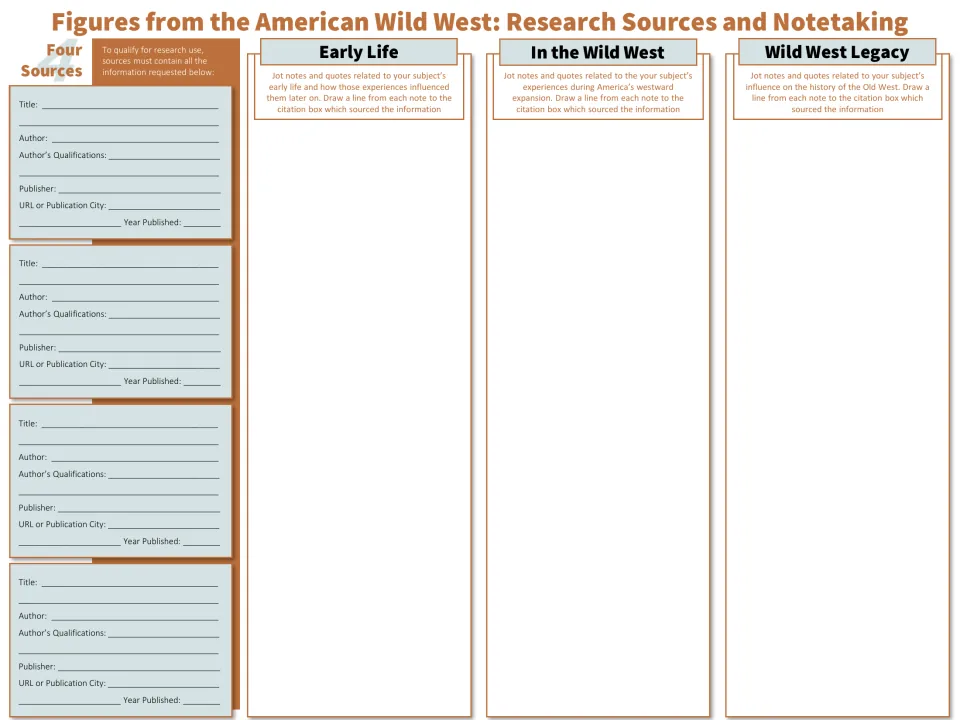Click the Publisher line in the fourth source box
Image resolution: width=960 pixels, height=720 pixels.
click(x=139, y=667)
